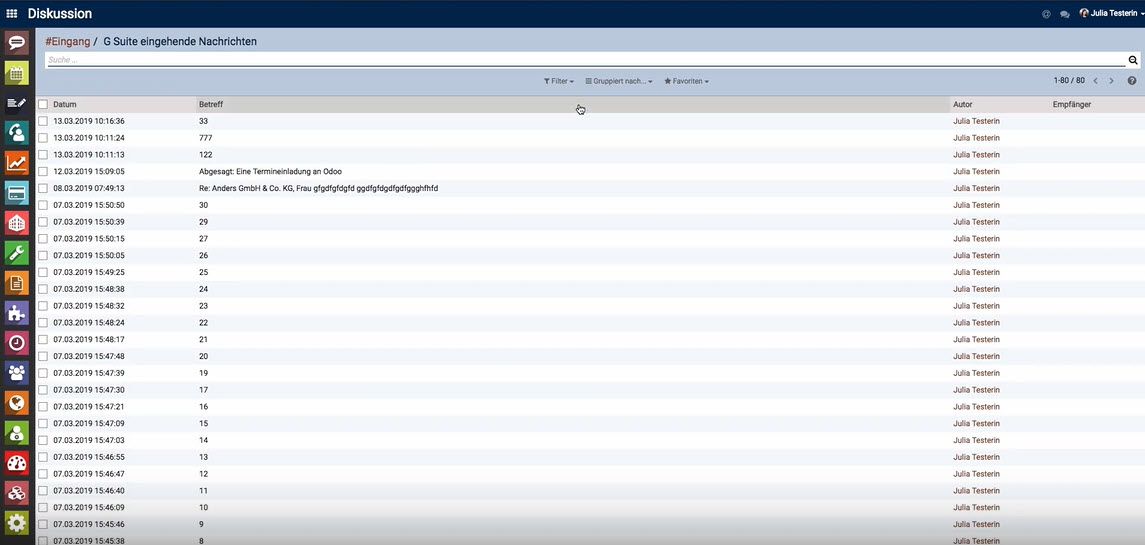
Task: Open the teal credit-card app in sidebar
Action: (x=17, y=193)
